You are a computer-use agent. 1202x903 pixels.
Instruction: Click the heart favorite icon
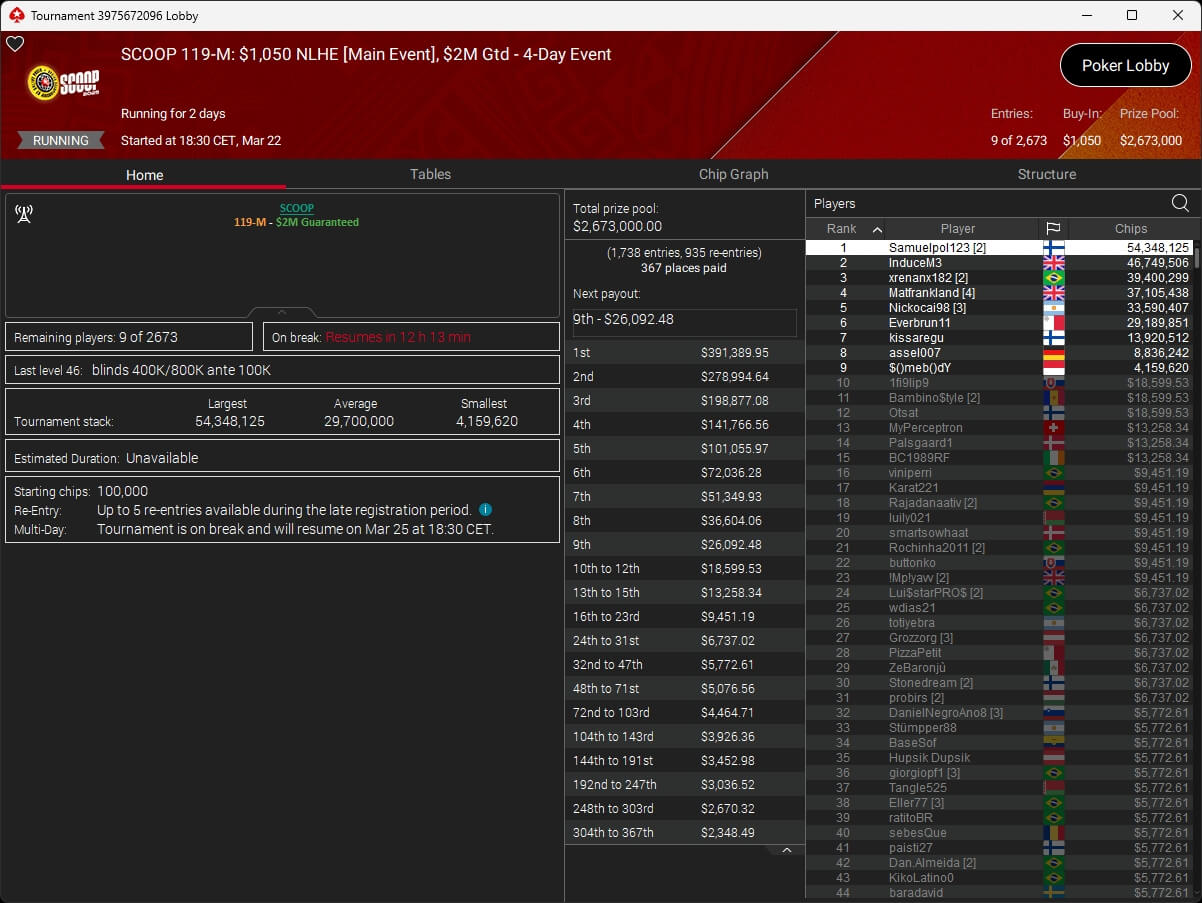(x=15, y=44)
